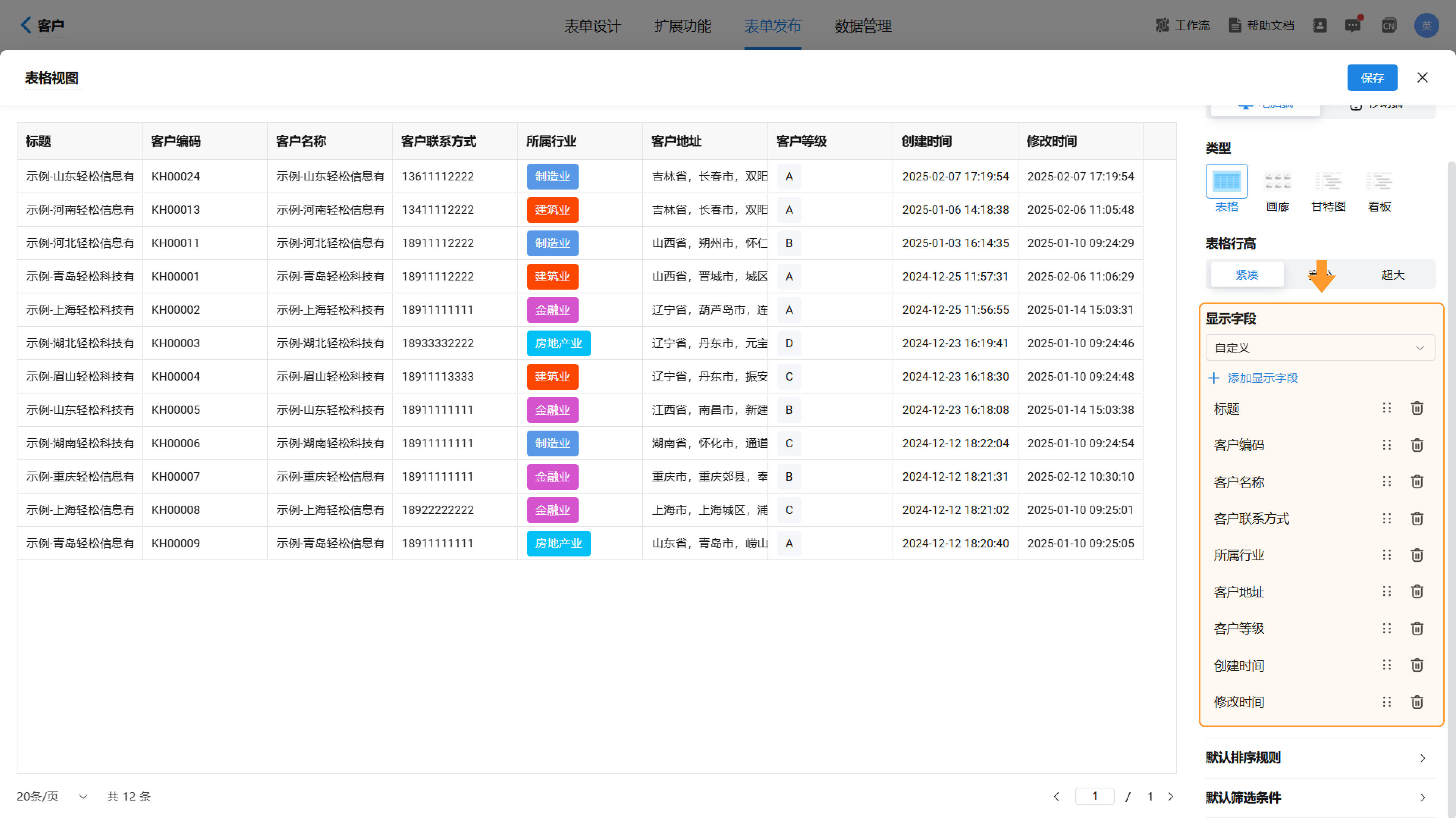The width and height of the screenshot is (1456, 818).
Task: Click the page number input field
Action: [1095, 796]
